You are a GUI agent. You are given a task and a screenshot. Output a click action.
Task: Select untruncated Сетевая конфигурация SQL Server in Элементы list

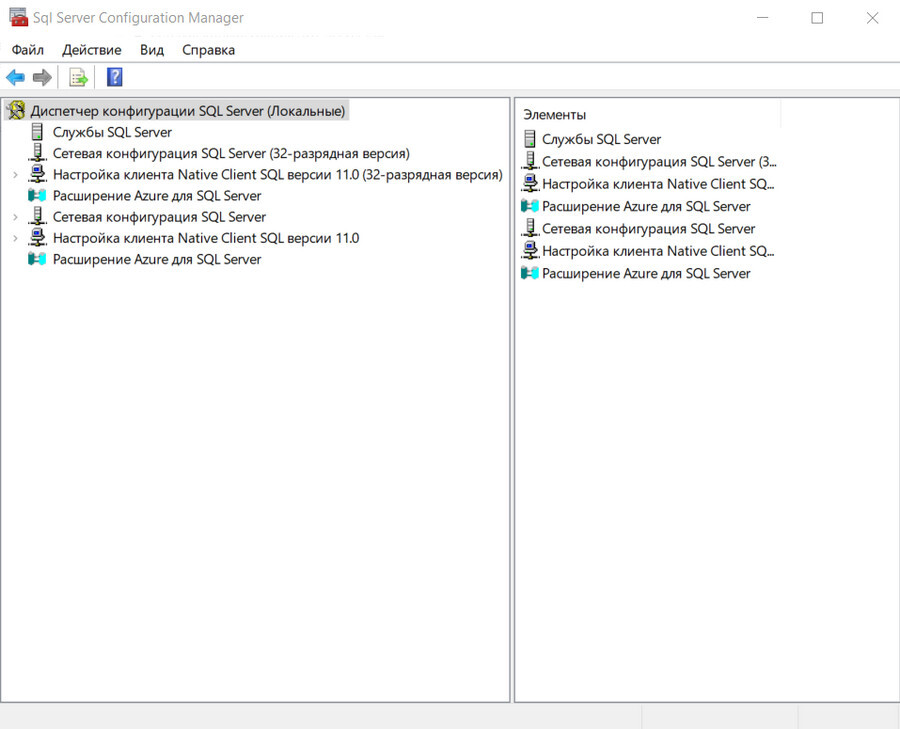(649, 228)
